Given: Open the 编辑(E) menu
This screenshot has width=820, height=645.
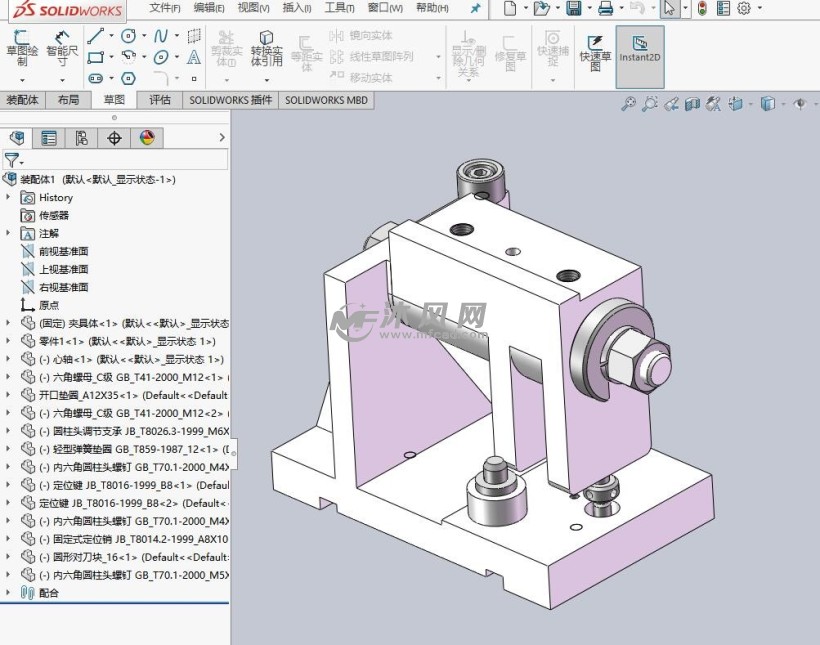Looking at the screenshot, I should click(209, 8).
